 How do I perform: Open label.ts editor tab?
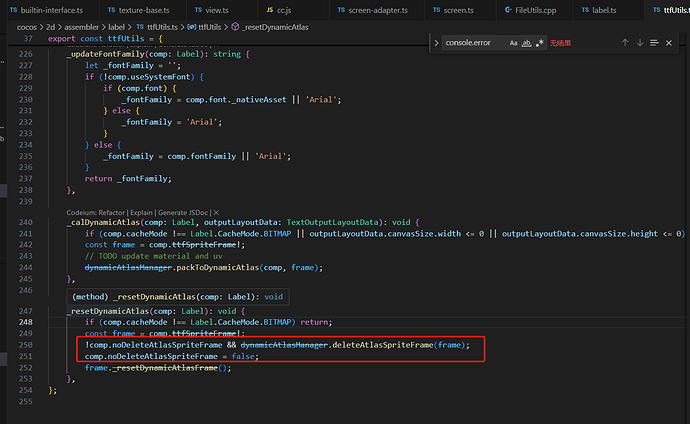coord(599,10)
